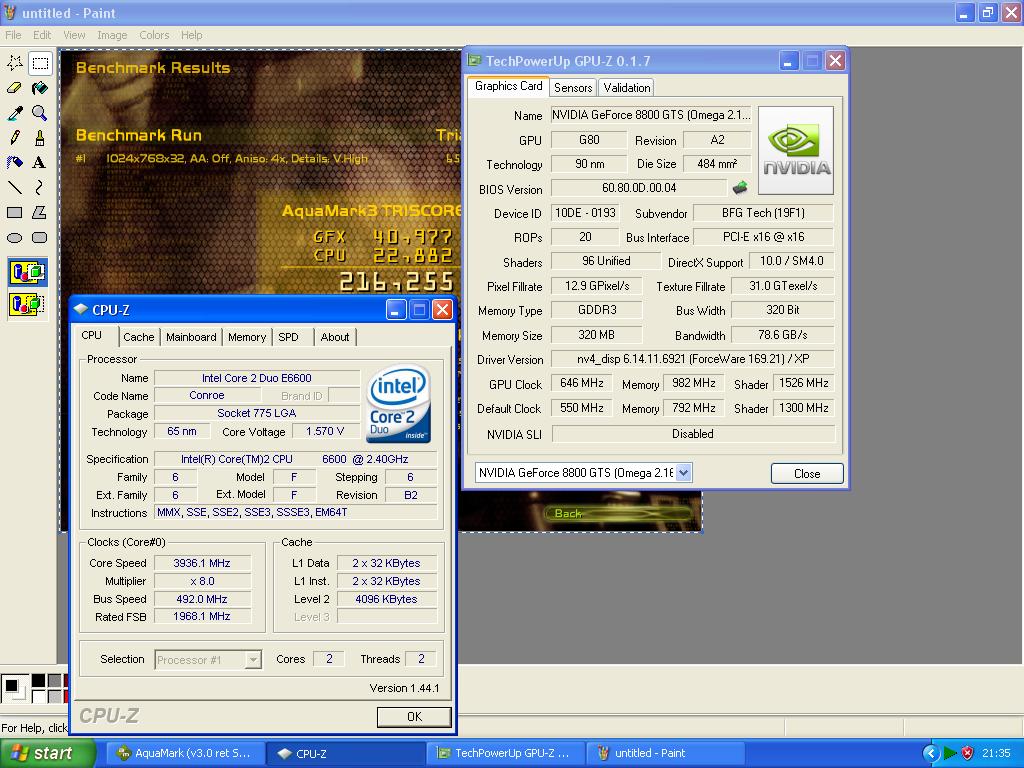This screenshot has width=1024, height=768.
Task: Switch to the Memory tab in CPU-Z
Action: point(247,337)
